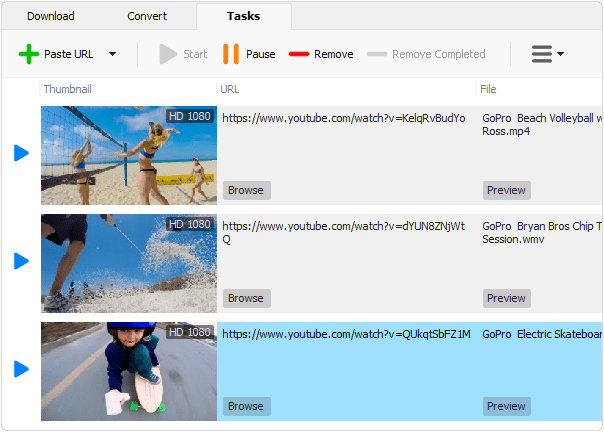Expand the arrow beside the hamburger menu
This screenshot has height=432, width=604.
coord(560,54)
